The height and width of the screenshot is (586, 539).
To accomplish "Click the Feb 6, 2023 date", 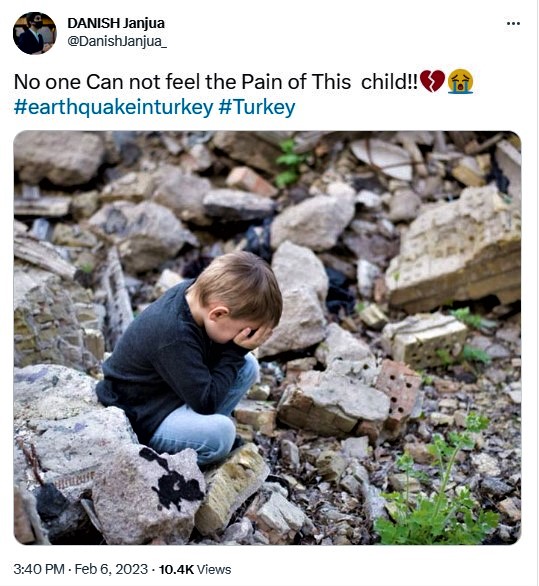I will click(111, 569).
